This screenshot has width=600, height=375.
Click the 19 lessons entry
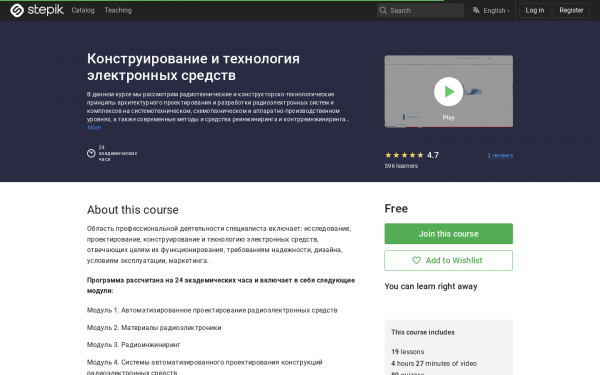408,351
